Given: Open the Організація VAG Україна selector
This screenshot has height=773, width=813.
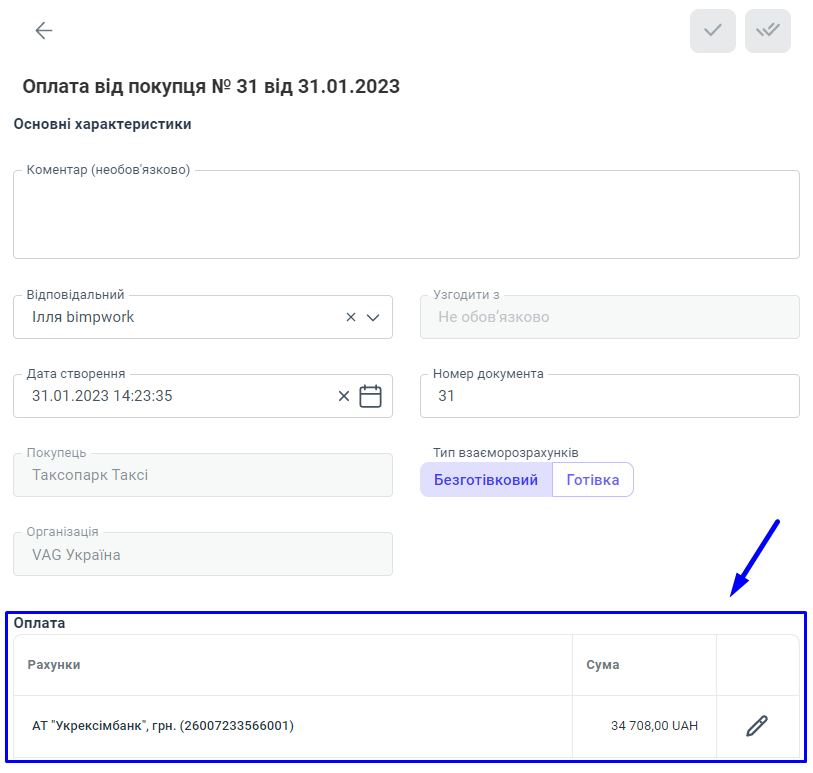Looking at the screenshot, I should [202, 554].
